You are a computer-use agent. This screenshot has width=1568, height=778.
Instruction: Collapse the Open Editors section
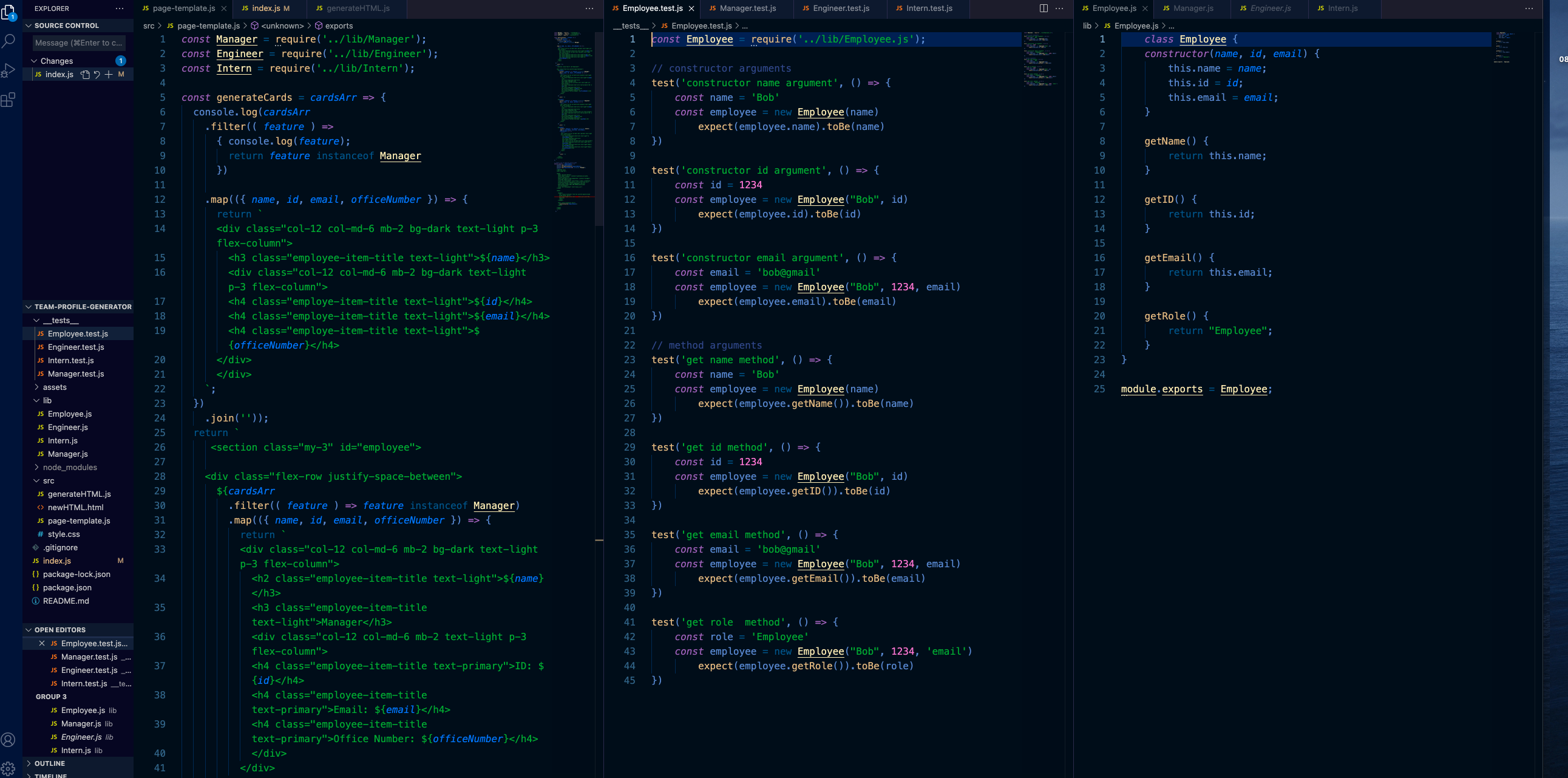[78, 630]
